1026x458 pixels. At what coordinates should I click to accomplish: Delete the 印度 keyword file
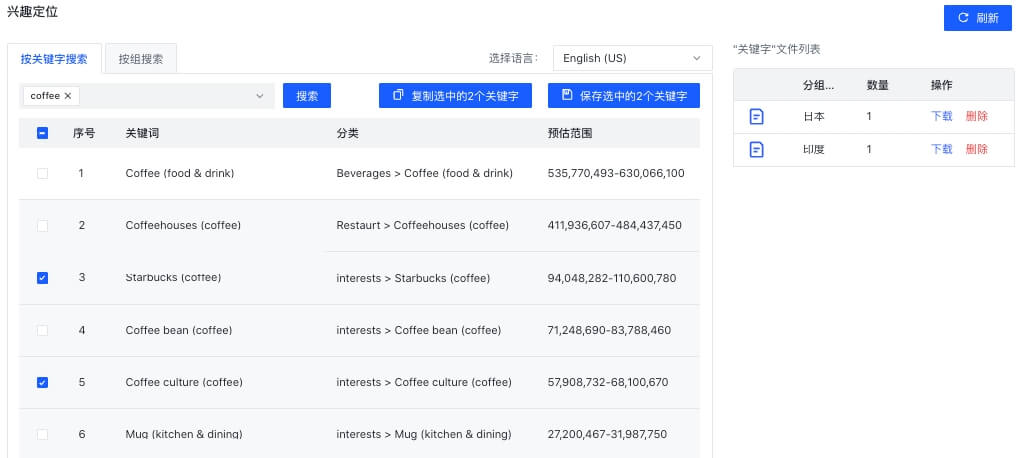point(976,149)
